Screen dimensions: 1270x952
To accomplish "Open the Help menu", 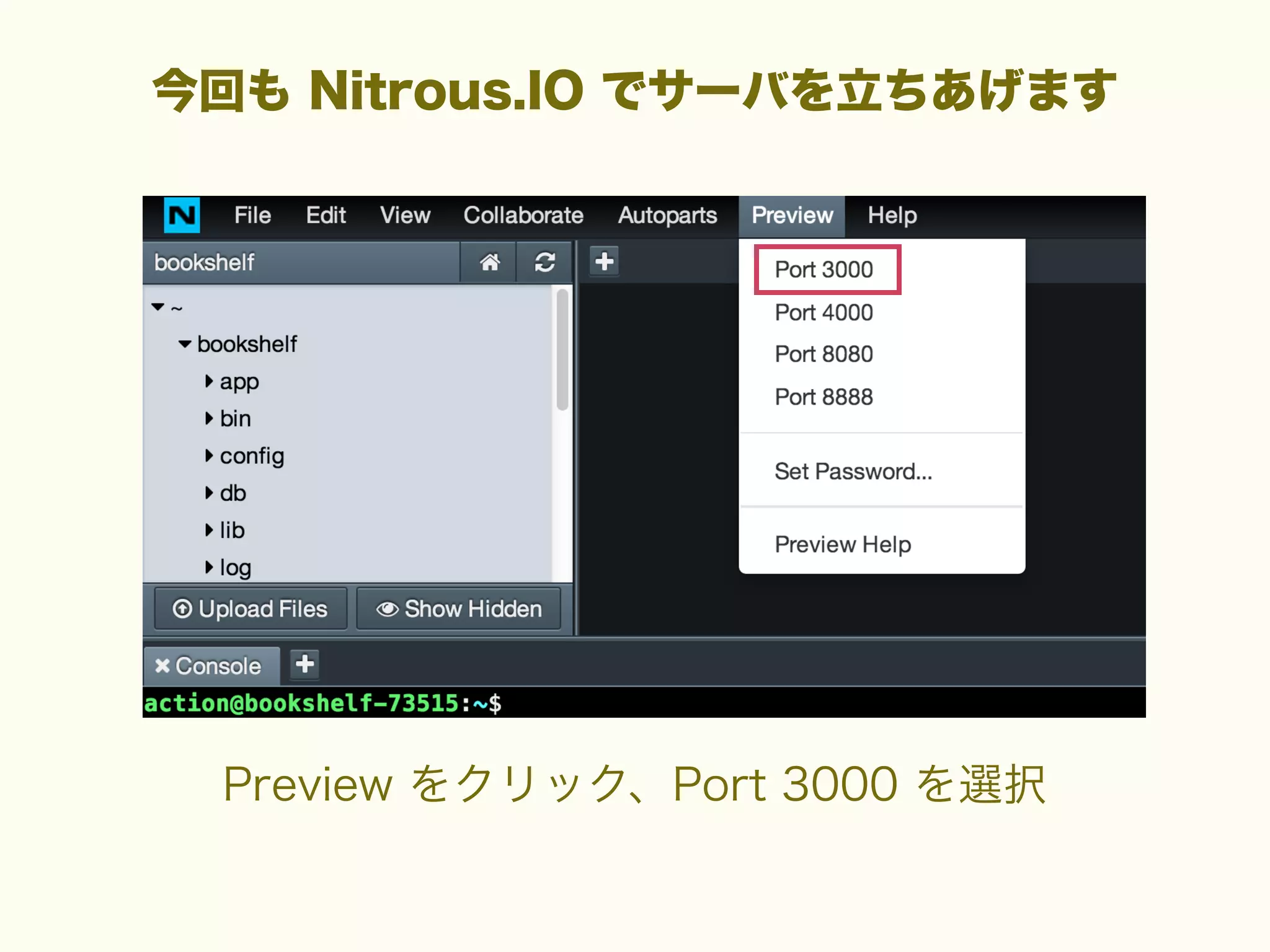I will [x=892, y=216].
